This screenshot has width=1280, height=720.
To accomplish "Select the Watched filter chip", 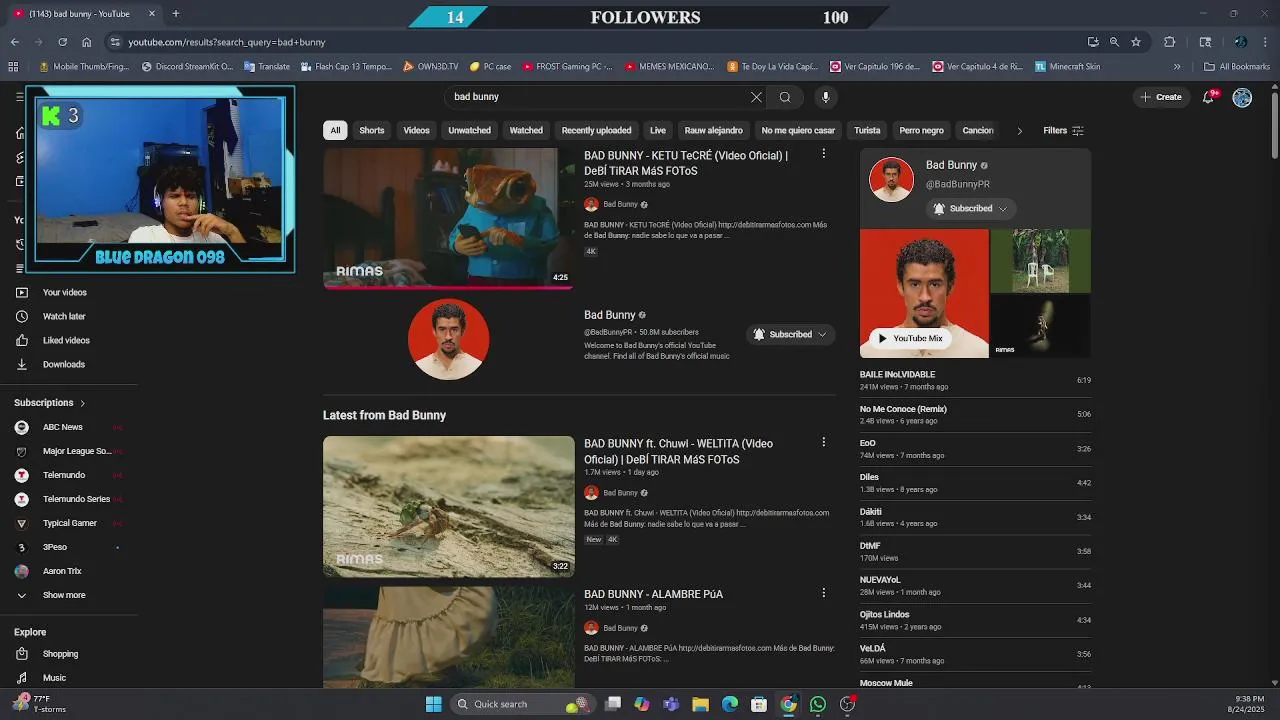I will [x=526, y=130].
